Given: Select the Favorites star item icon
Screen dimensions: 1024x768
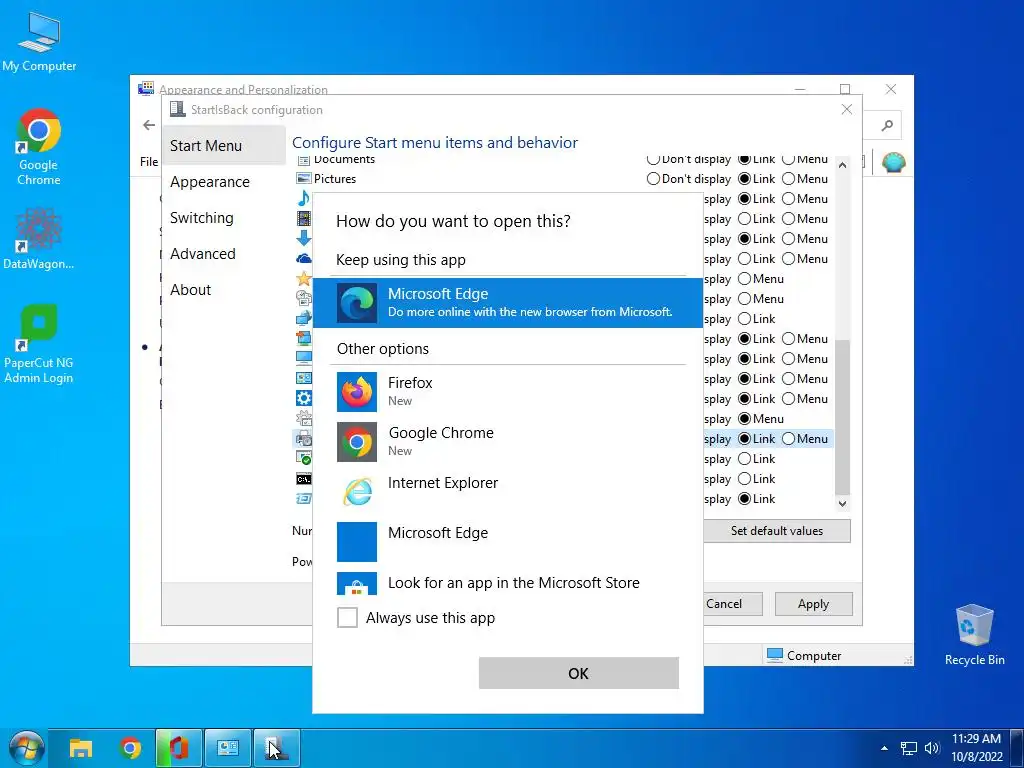Looking at the screenshot, I should (304, 279).
